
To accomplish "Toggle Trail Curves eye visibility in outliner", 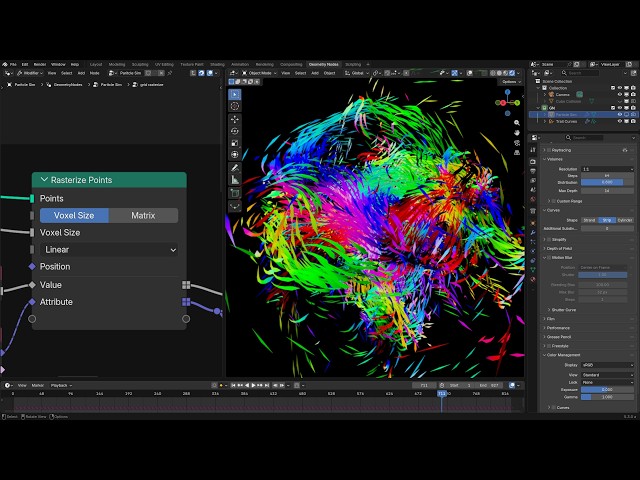I will 620,121.
